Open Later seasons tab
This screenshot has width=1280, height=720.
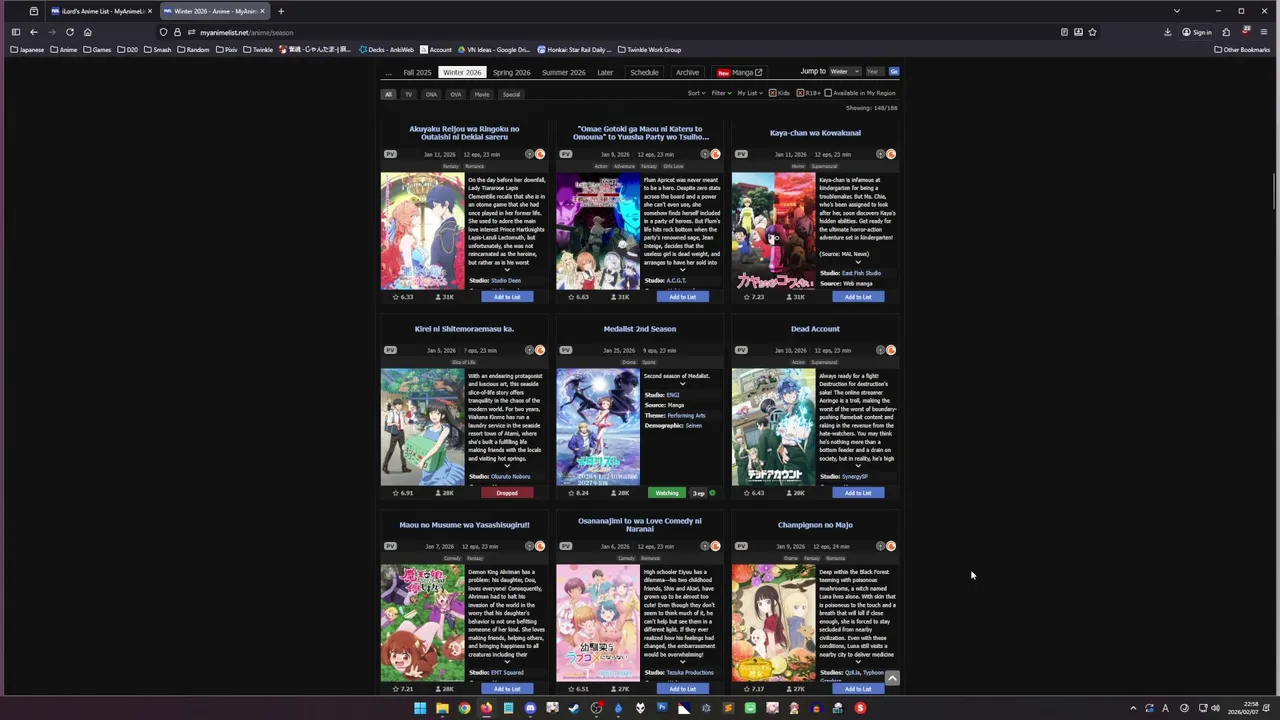tap(605, 72)
